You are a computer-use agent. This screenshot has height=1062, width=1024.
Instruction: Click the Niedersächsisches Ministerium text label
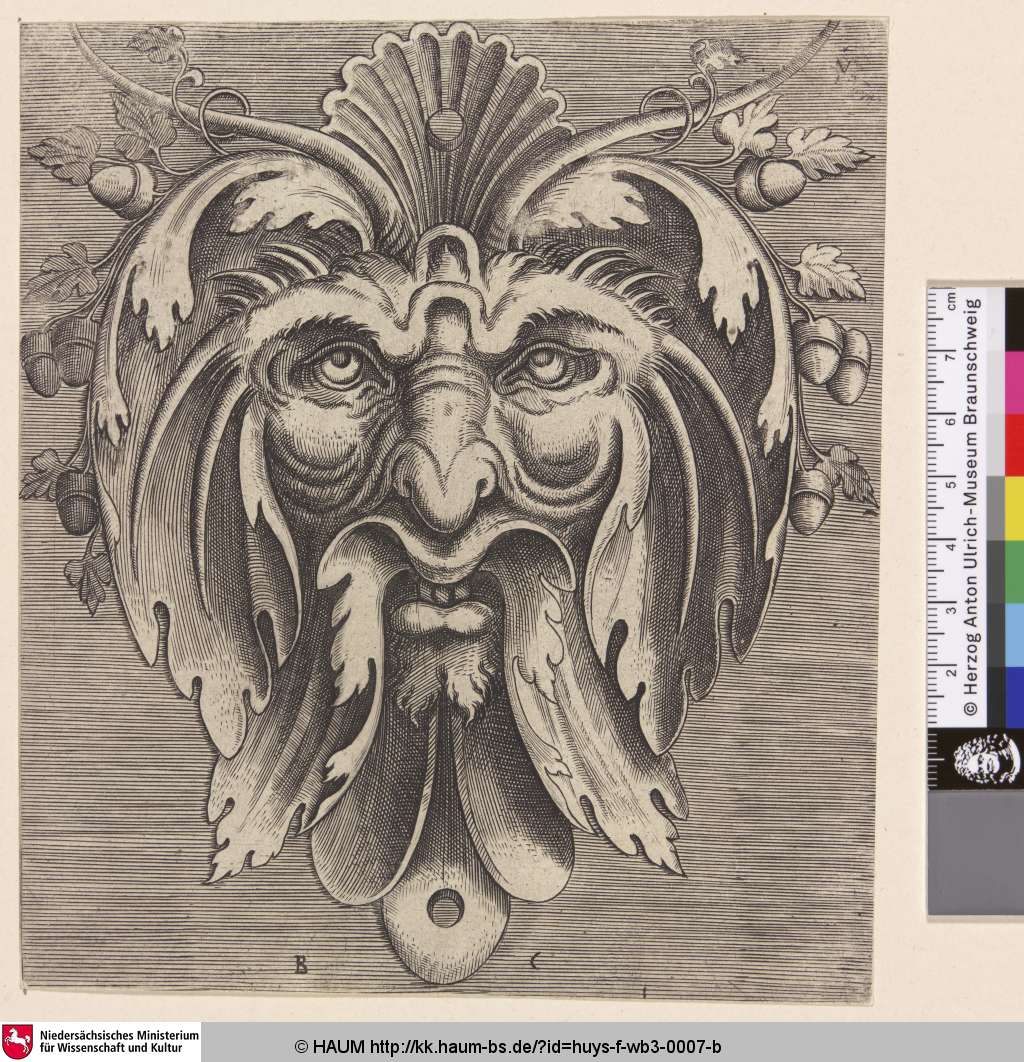tap(119, 1041)
